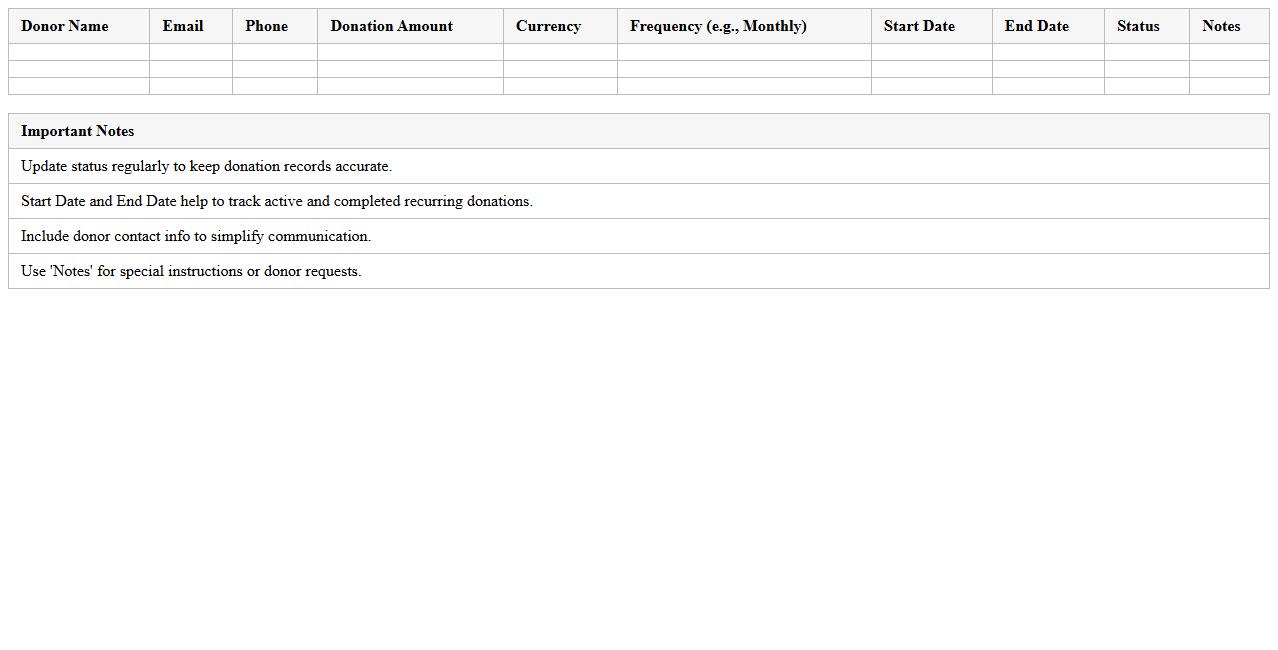Click the Currency column header
Image resolution: width=1278 pixels, height=650 pixels.
(x=548, y=26)
